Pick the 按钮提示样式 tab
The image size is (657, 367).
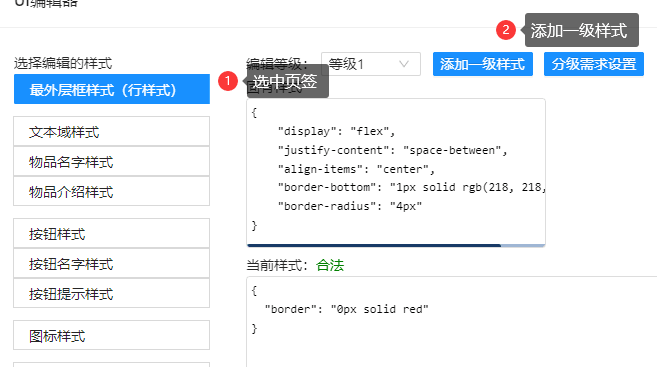(111, 293)
